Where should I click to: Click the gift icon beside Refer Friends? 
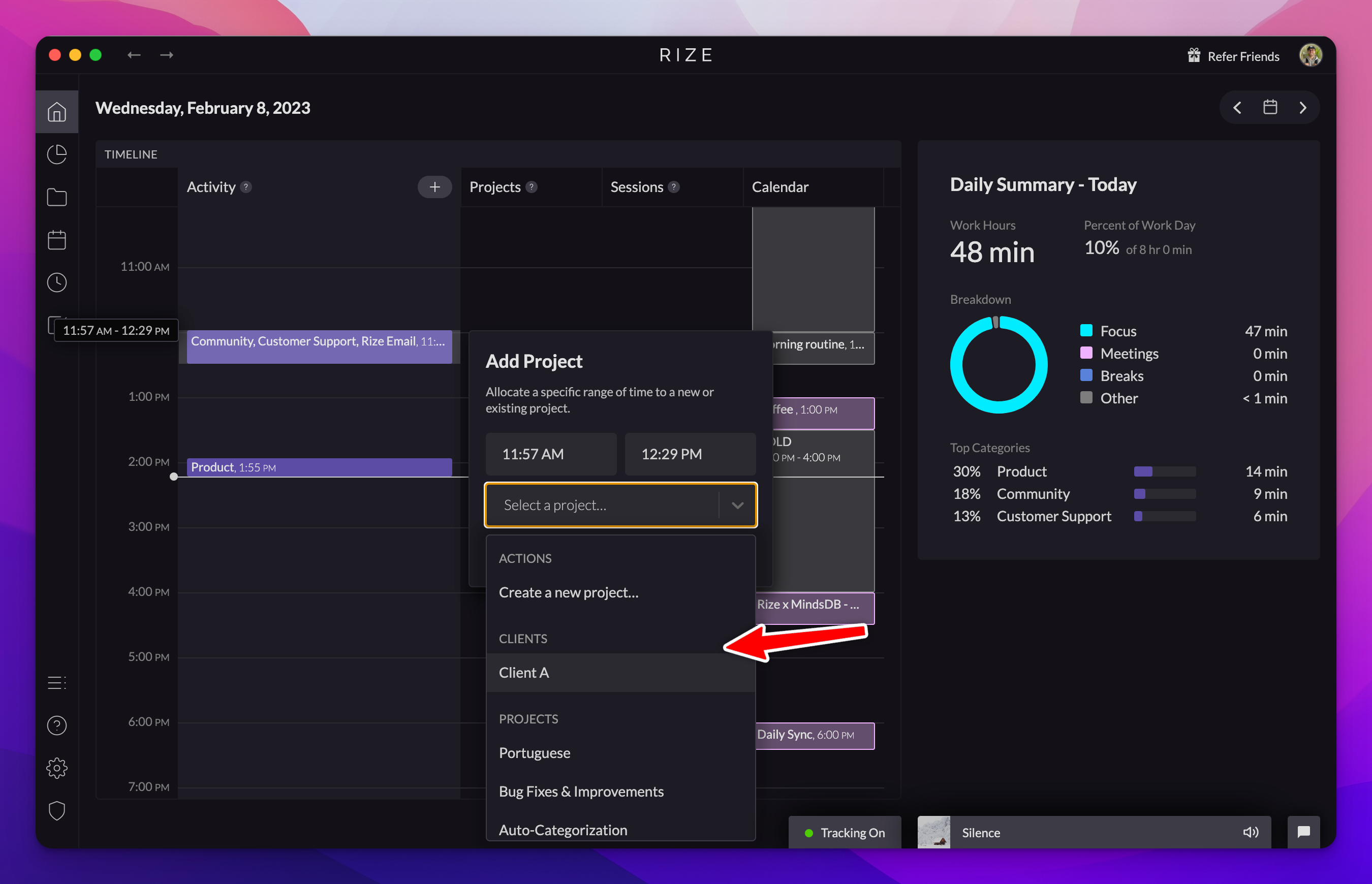[1194, 56]
